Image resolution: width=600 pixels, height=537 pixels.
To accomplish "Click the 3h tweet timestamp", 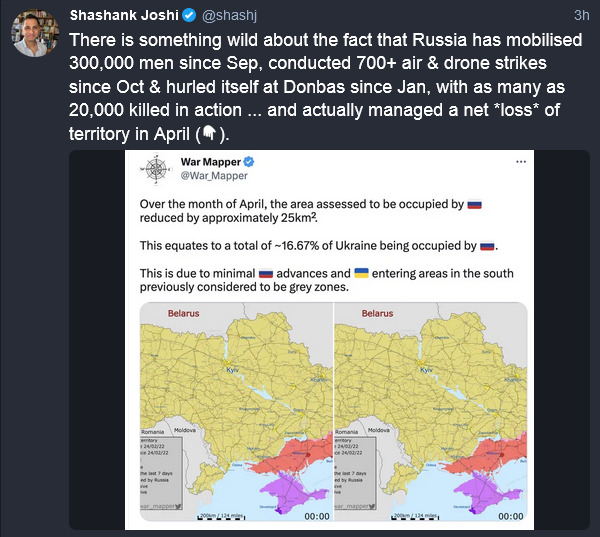I will coord(581,16).
